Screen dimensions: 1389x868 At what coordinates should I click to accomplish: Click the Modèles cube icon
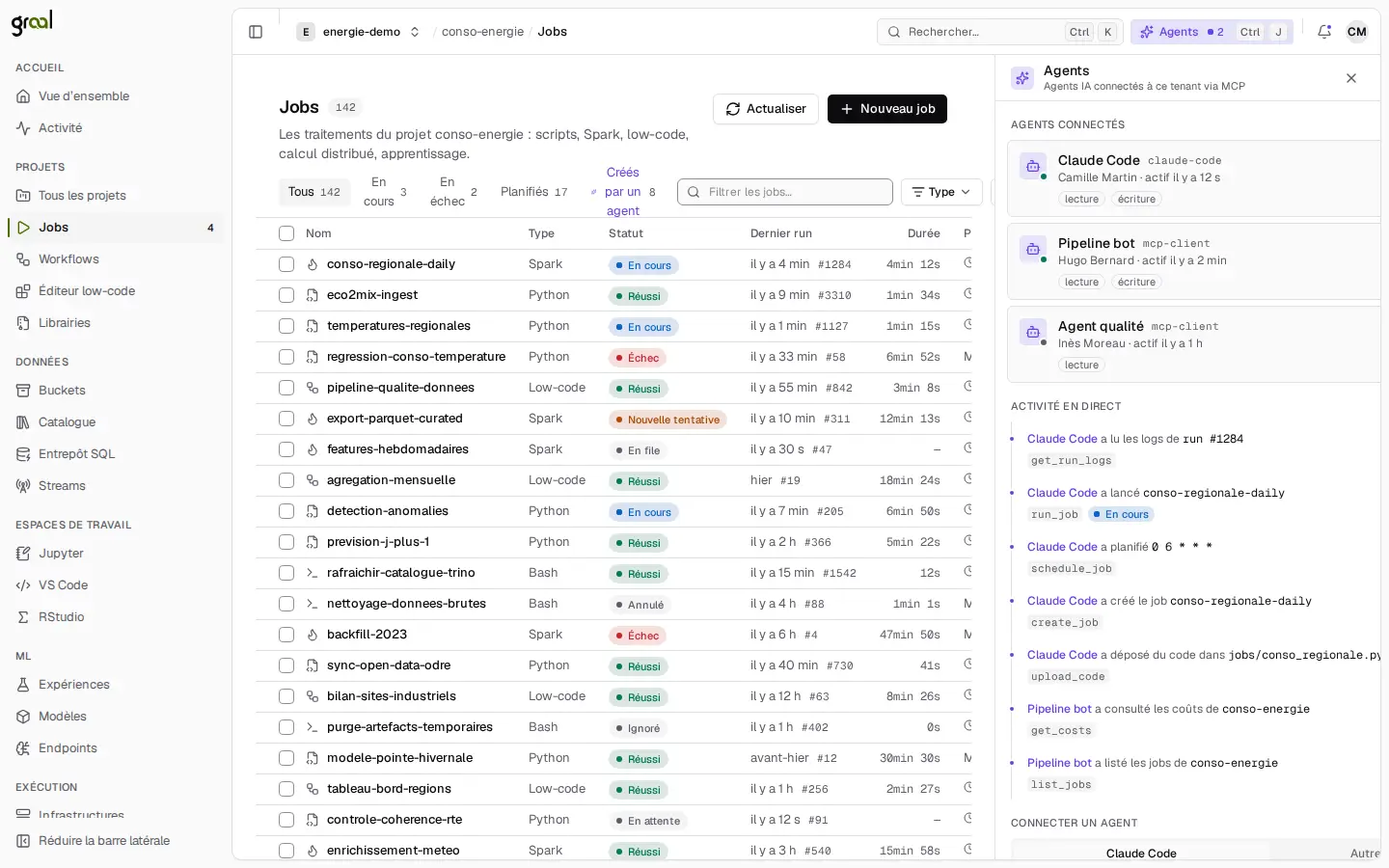23,717
